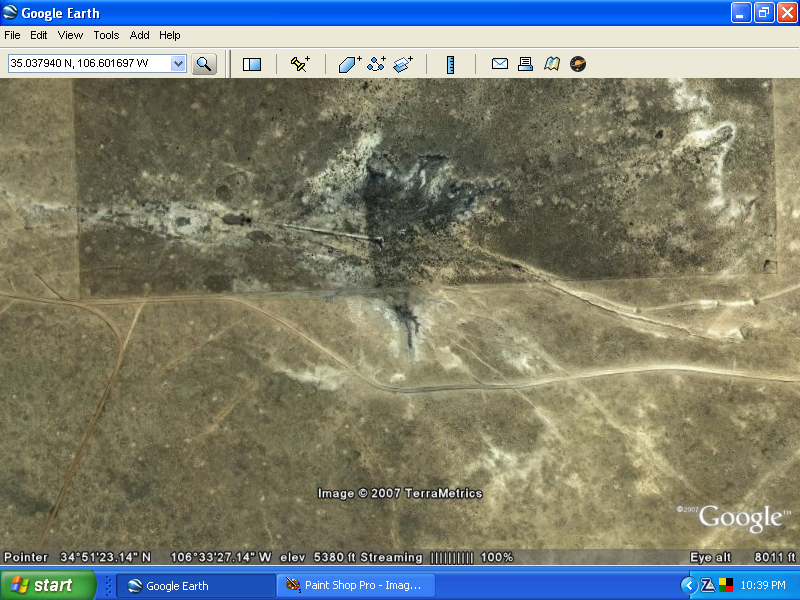This screenshot has height=600, width=800.
Task: Print the current view icon
Action: (526, 64)
